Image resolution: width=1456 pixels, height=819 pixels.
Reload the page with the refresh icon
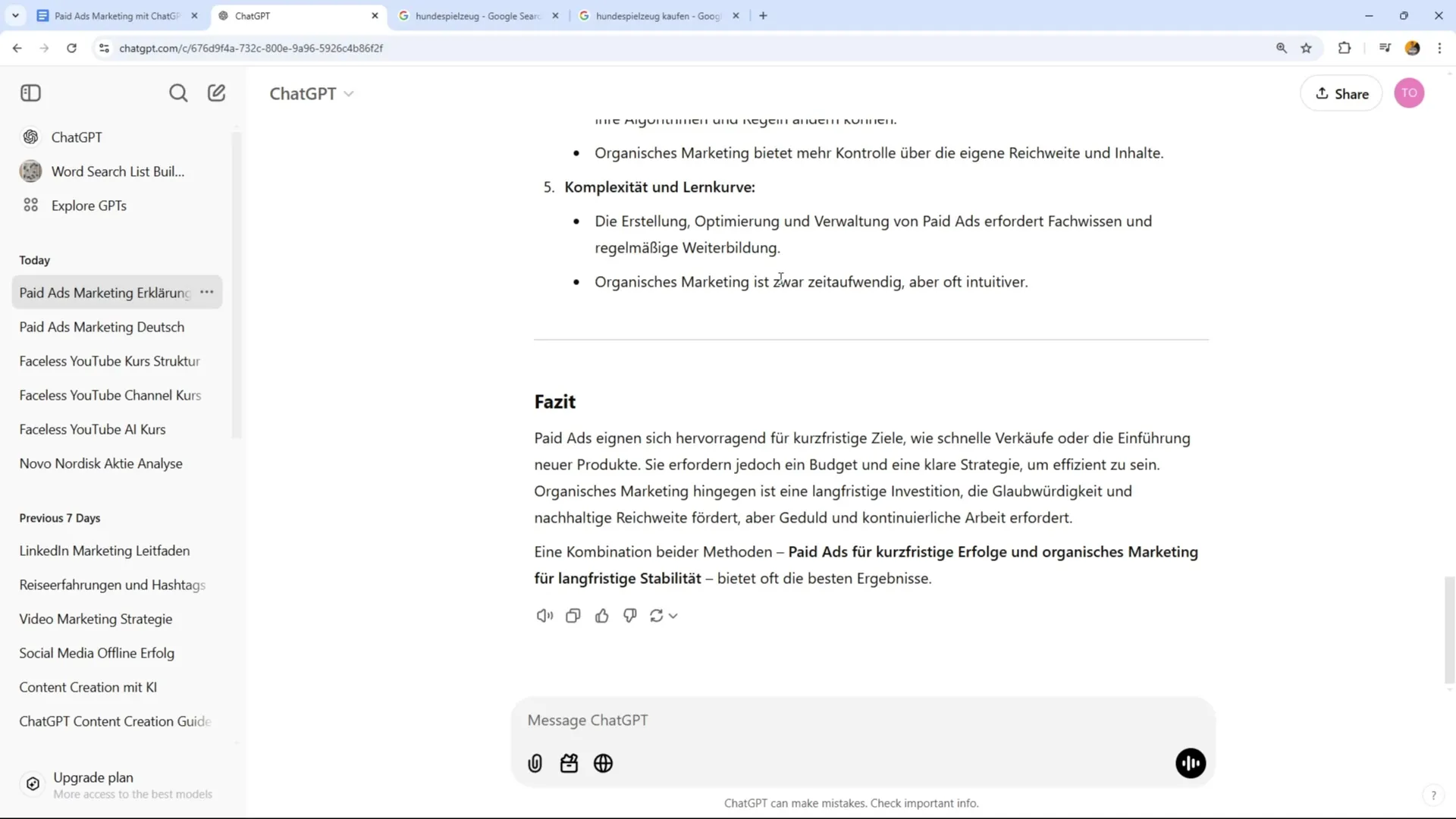(71, 48)
